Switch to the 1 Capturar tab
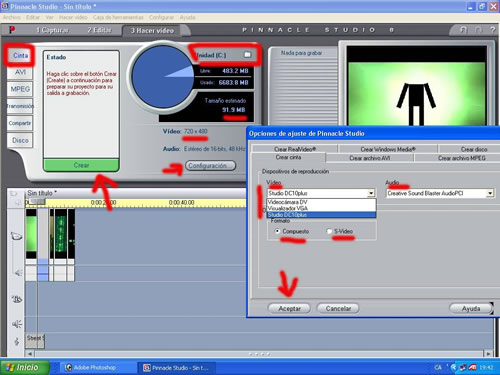Screen dimensions: 500x375 tap(52, 30)
